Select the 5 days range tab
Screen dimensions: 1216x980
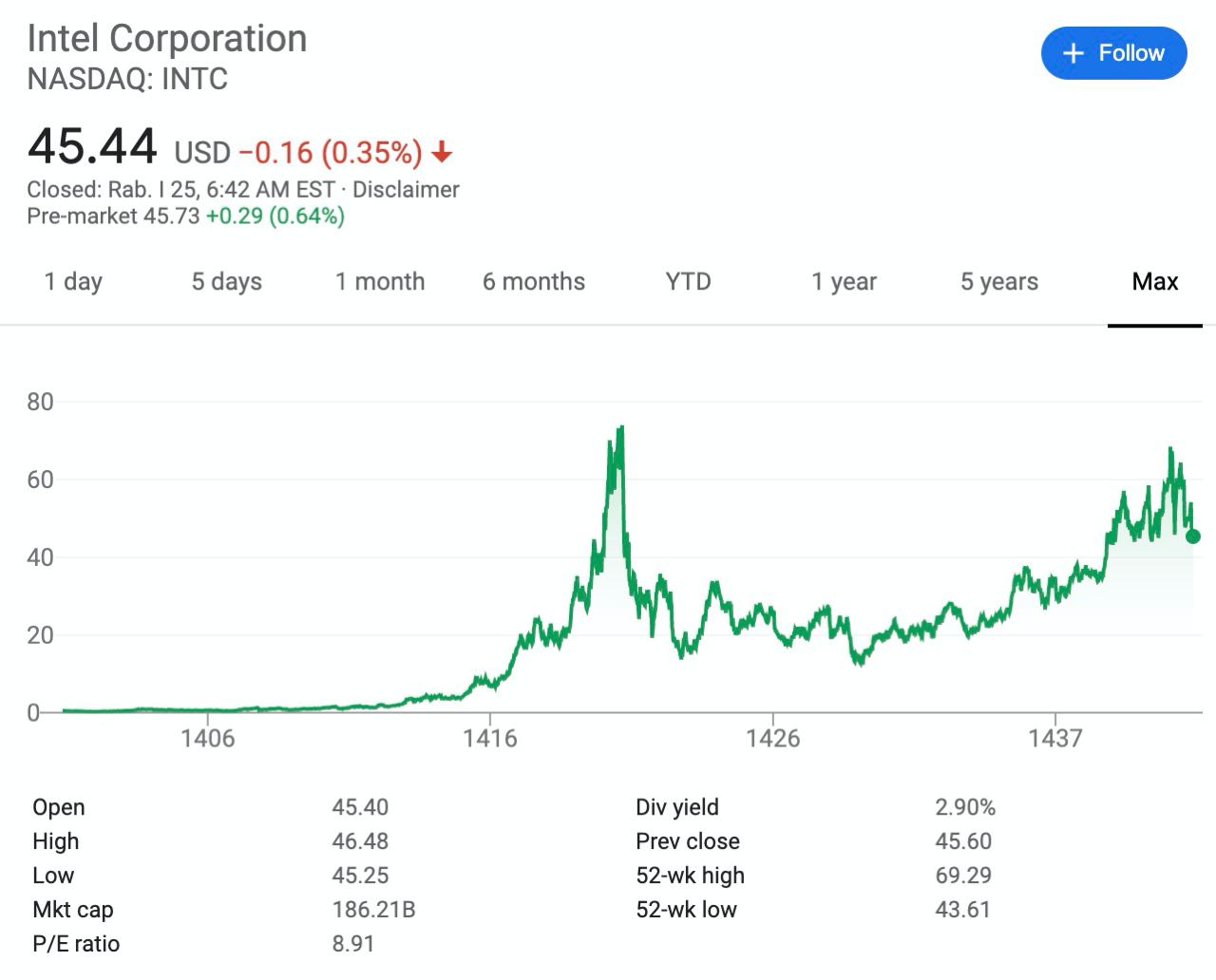pos(226,281)
